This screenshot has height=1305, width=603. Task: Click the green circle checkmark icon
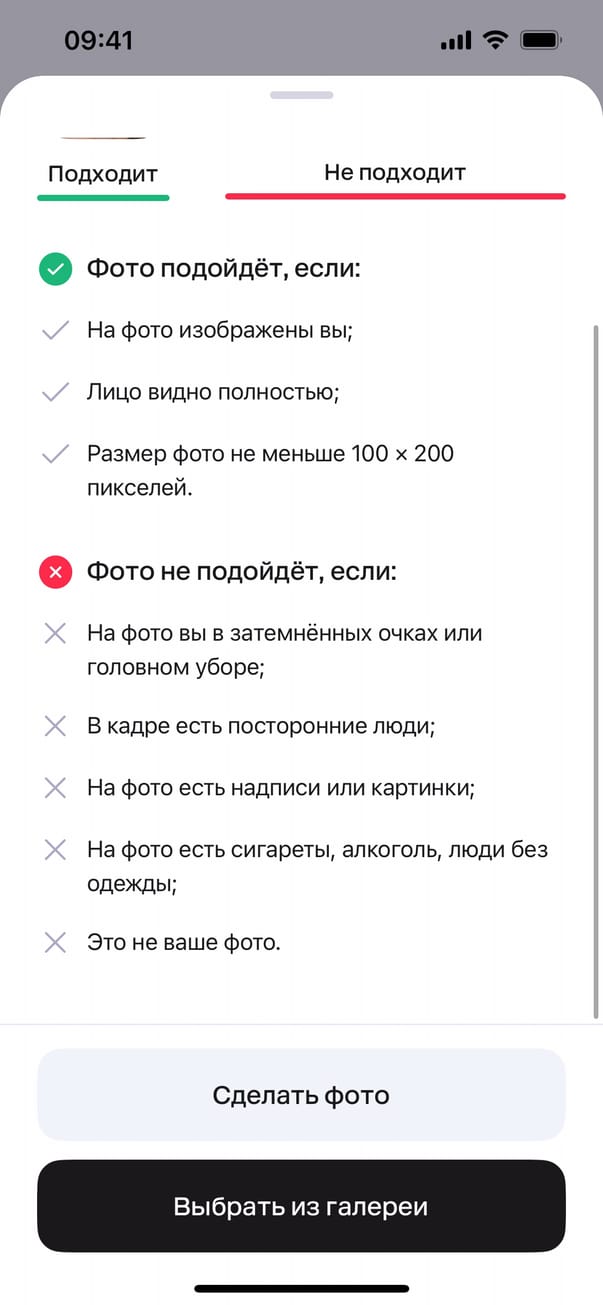point(55,269)
